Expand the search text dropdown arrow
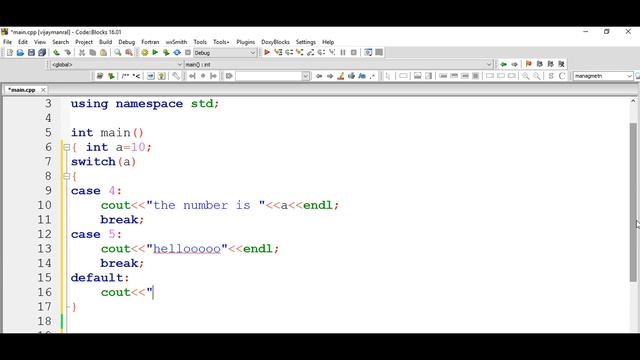This screenshot has width=640, height=360. click(305, 76)
